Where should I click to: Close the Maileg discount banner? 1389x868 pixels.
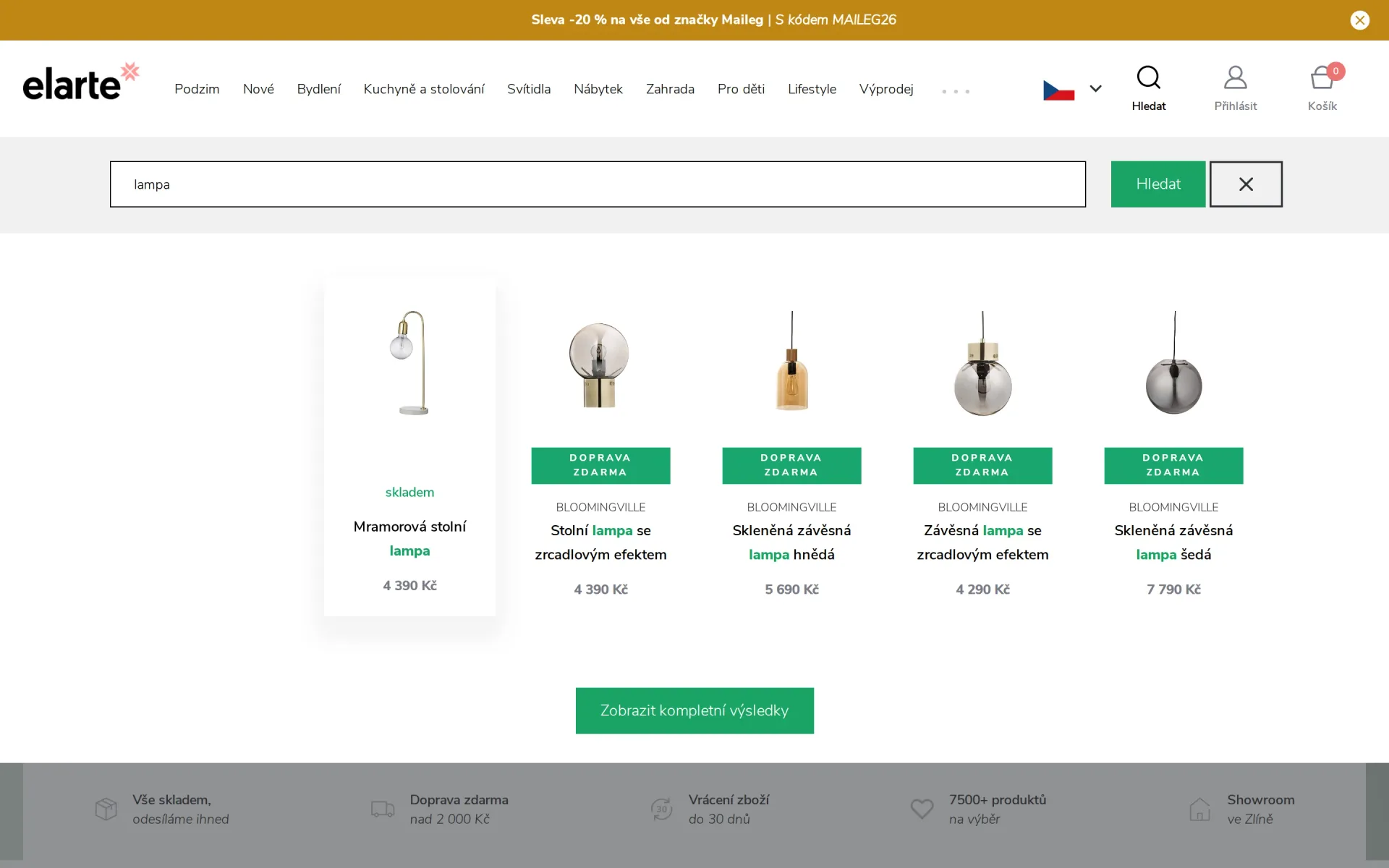[x=1359, y=20]
